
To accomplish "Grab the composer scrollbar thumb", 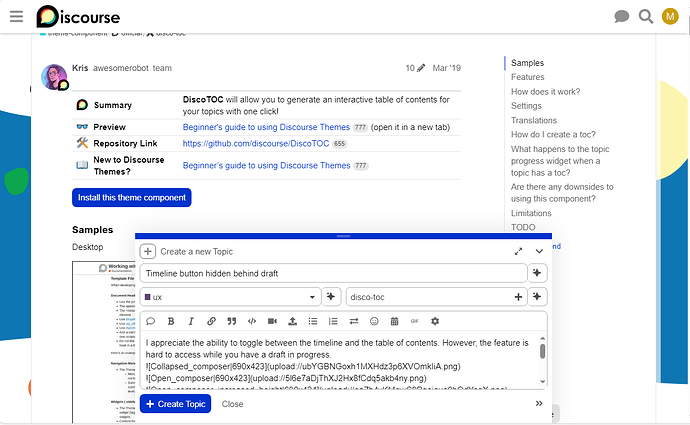I will pos(543,351).
